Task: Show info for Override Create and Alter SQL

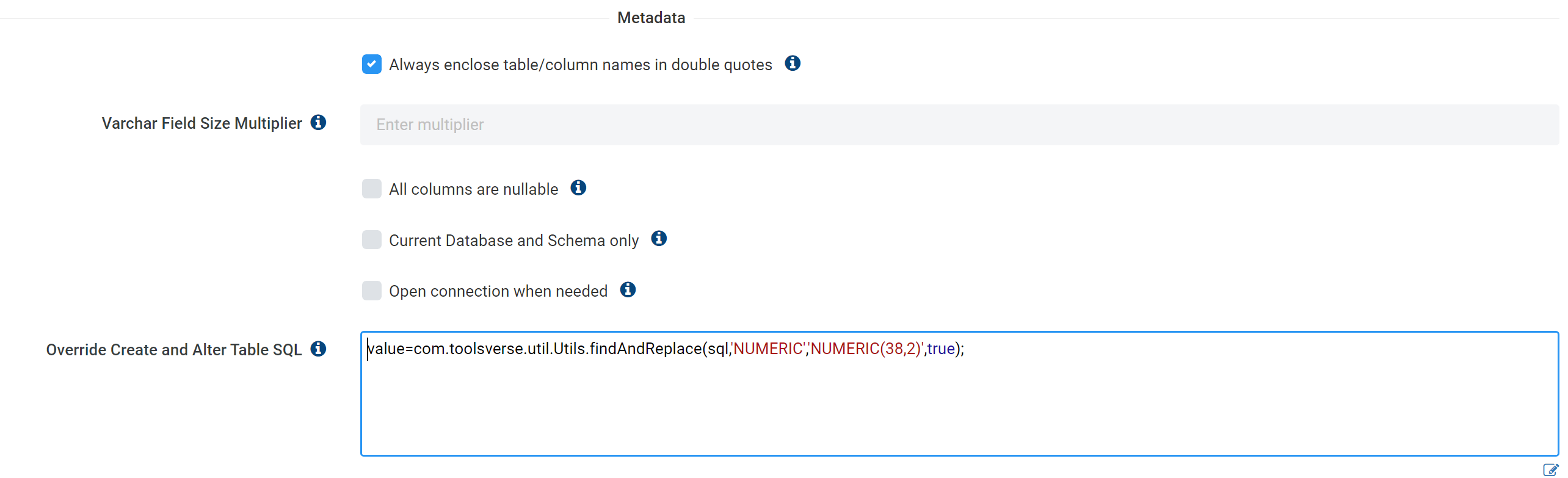Action: tap(318, 349)
